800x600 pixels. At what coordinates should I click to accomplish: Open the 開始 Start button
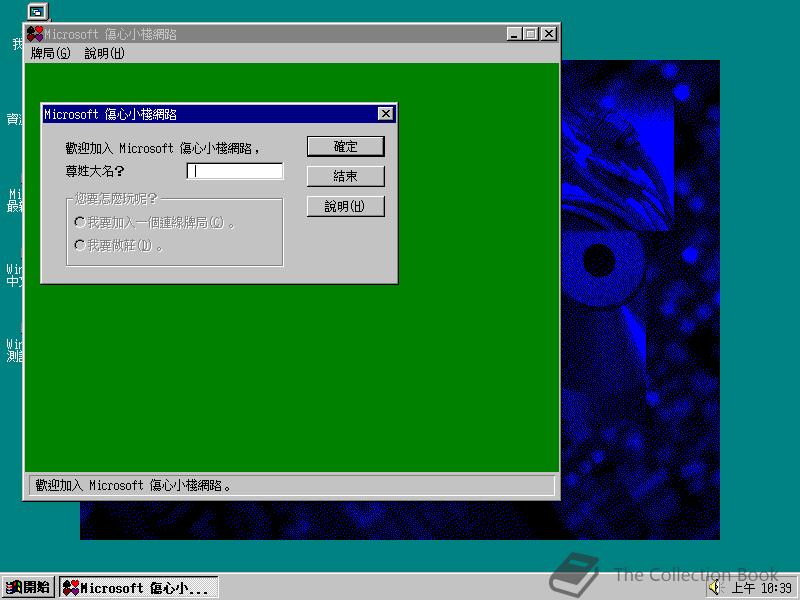(28, 587)
